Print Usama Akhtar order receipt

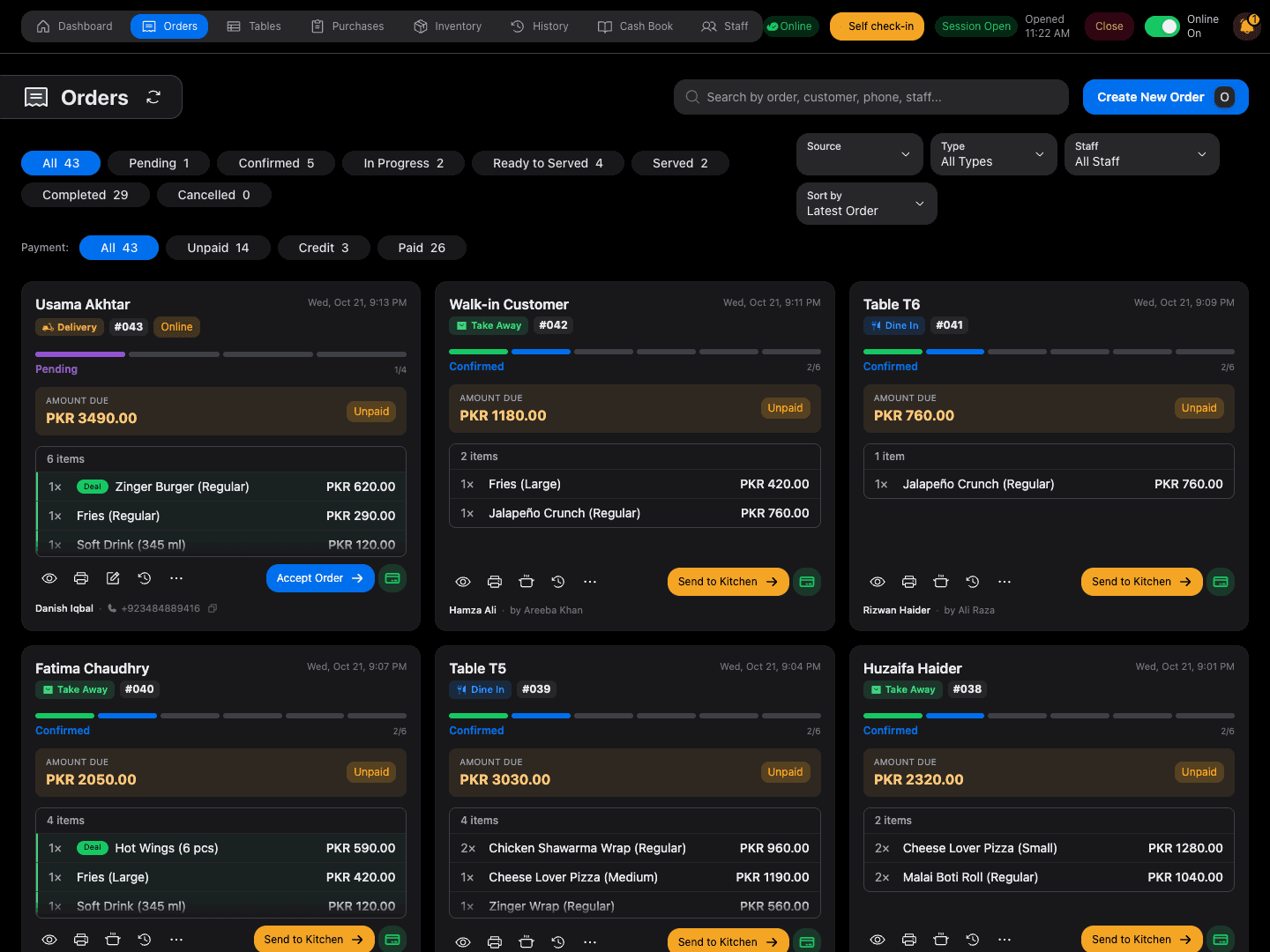(81, 578)
